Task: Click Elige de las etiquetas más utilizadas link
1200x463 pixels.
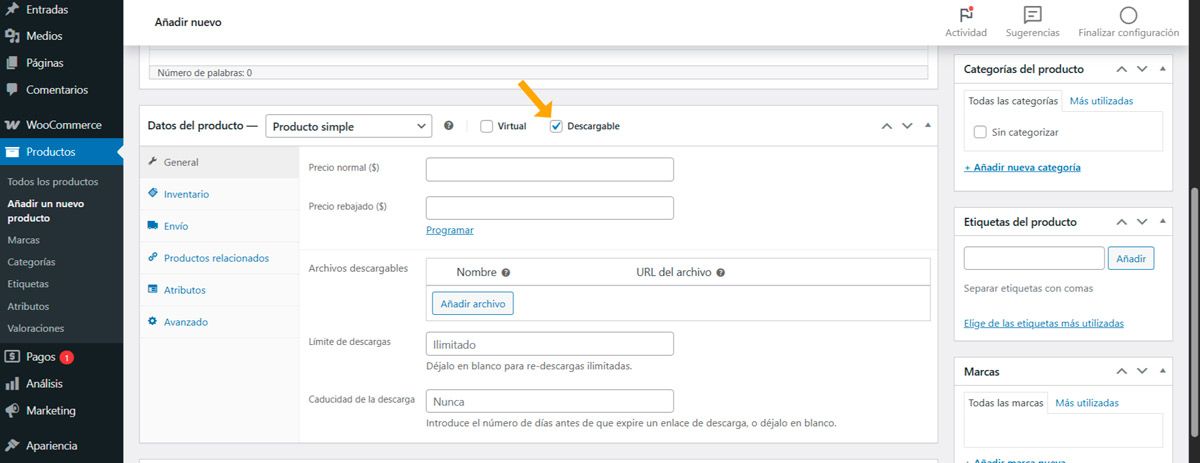Action: click(1044, 323)
